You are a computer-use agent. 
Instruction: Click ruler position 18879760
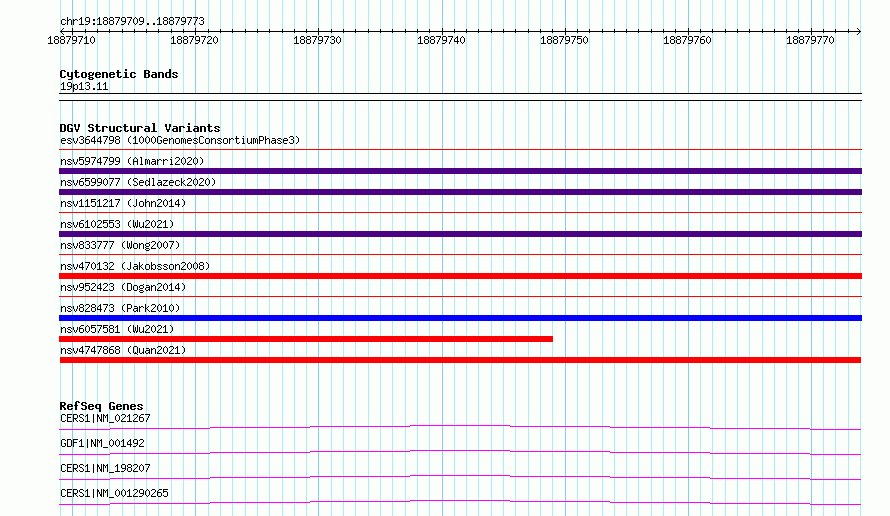point(687,40)
